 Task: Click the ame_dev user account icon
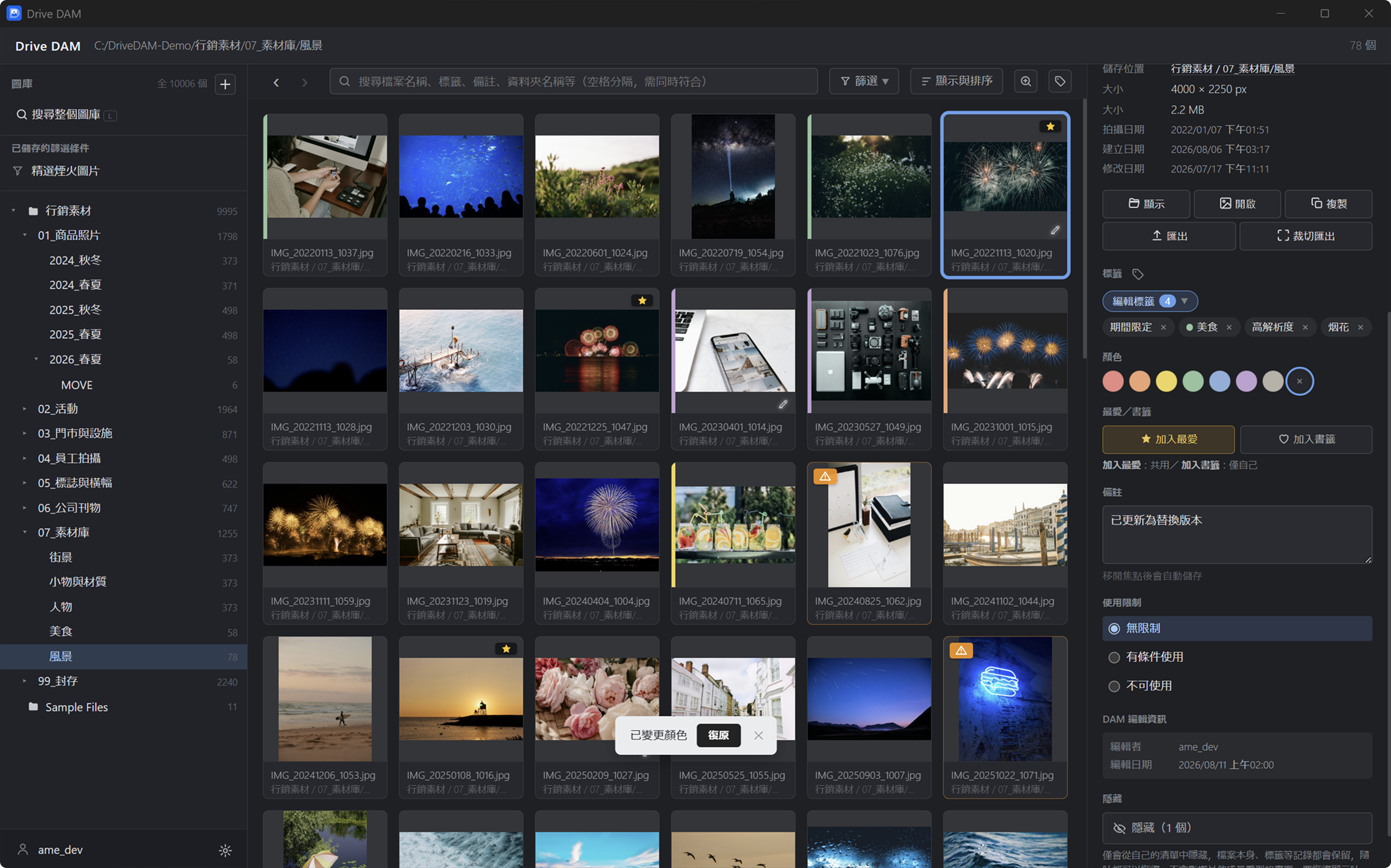(x=23, y=849)
